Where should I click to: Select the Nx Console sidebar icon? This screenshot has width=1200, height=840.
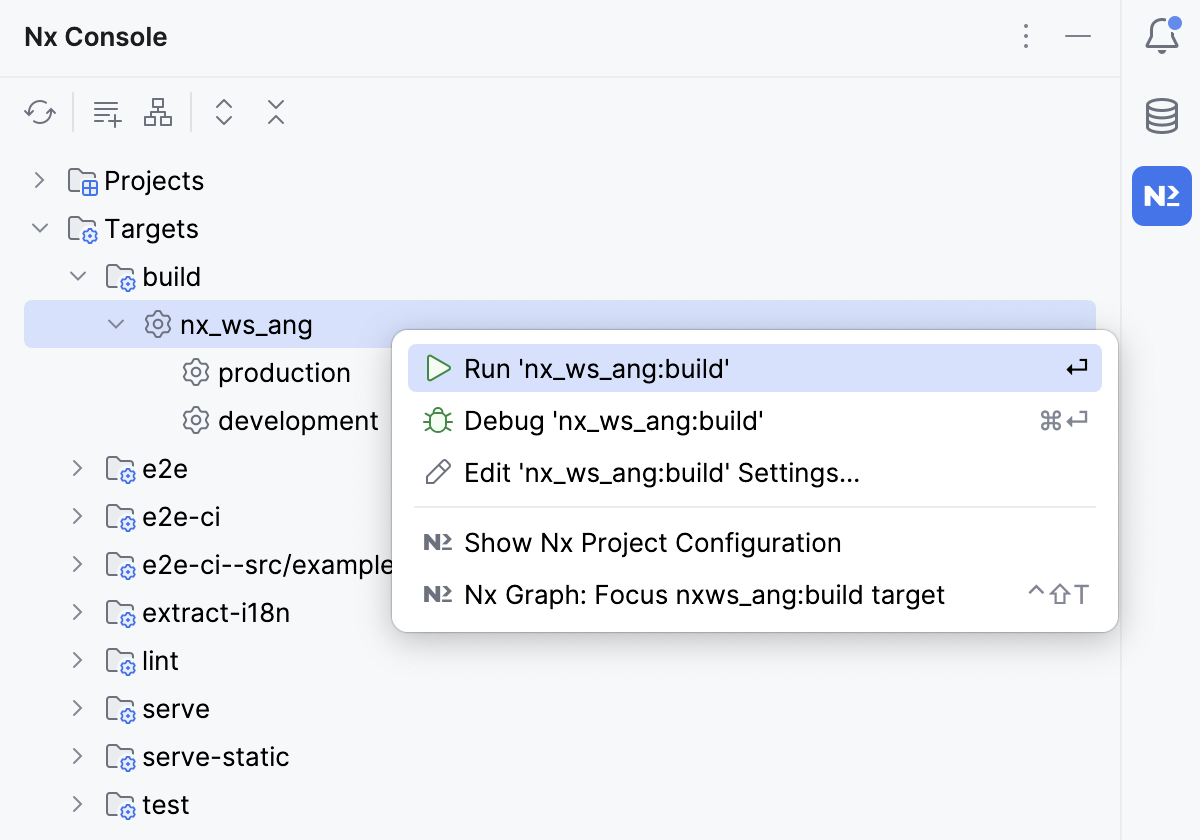coord(1161,196)
